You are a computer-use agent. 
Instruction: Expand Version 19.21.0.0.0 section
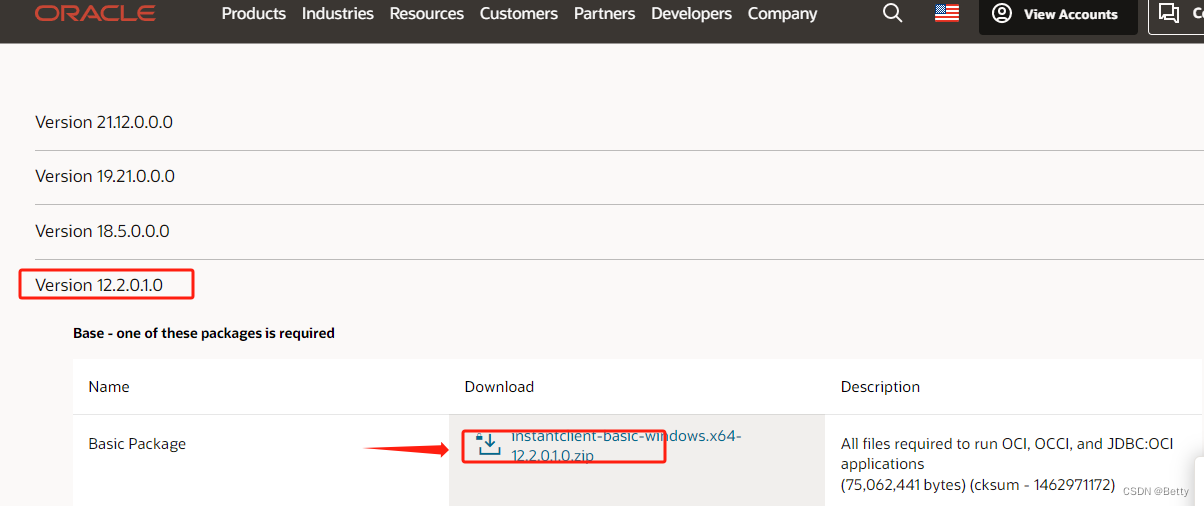[105, 176]
